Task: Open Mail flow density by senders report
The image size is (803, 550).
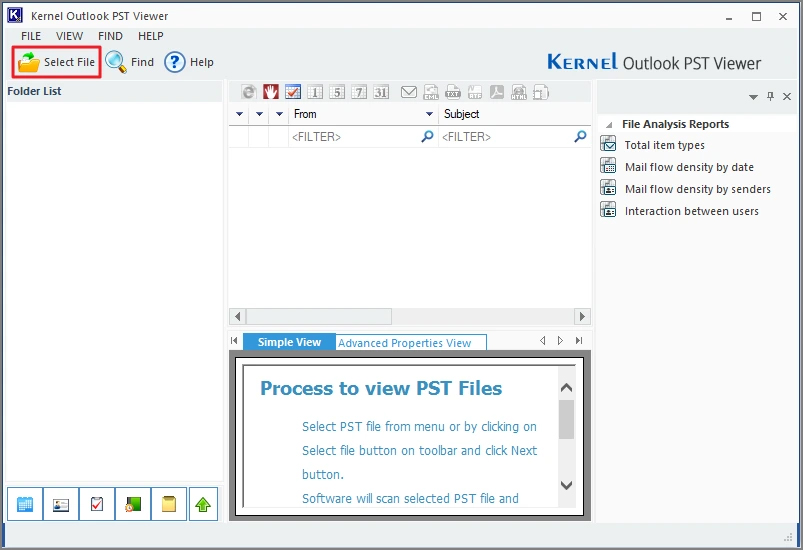Action: (697, 189)
